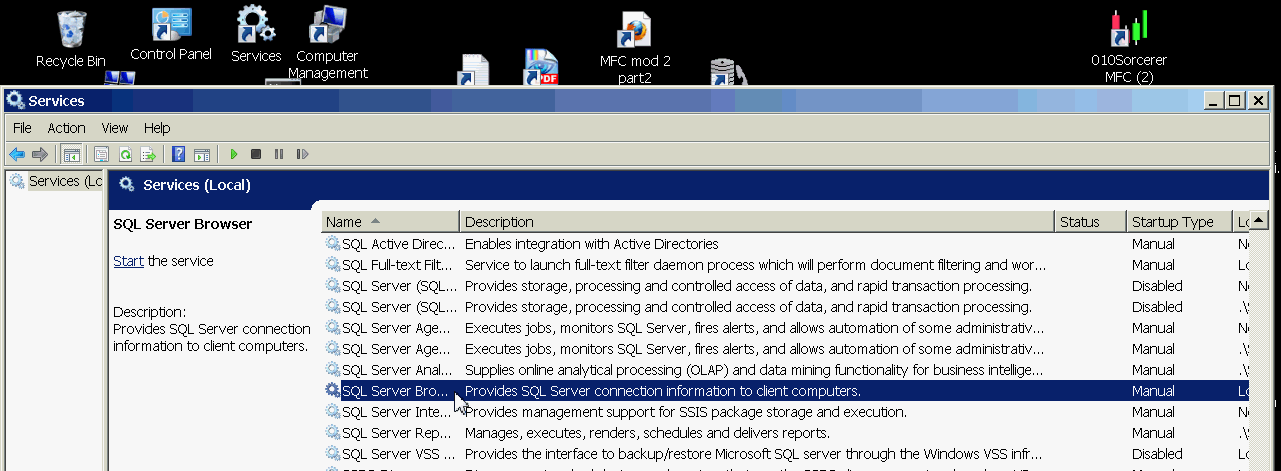
Task: Select the SQL Server Reporting service row
Action: point(787,433)
